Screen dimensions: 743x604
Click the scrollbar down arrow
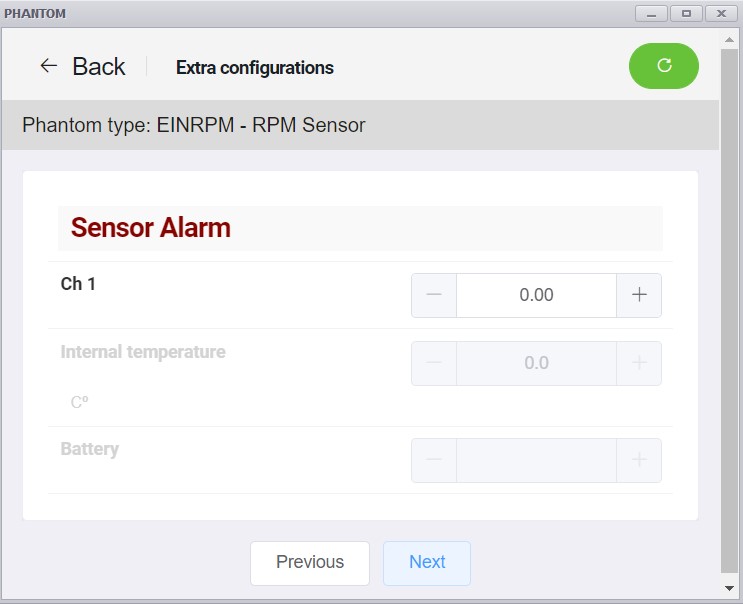coord(730,588)
